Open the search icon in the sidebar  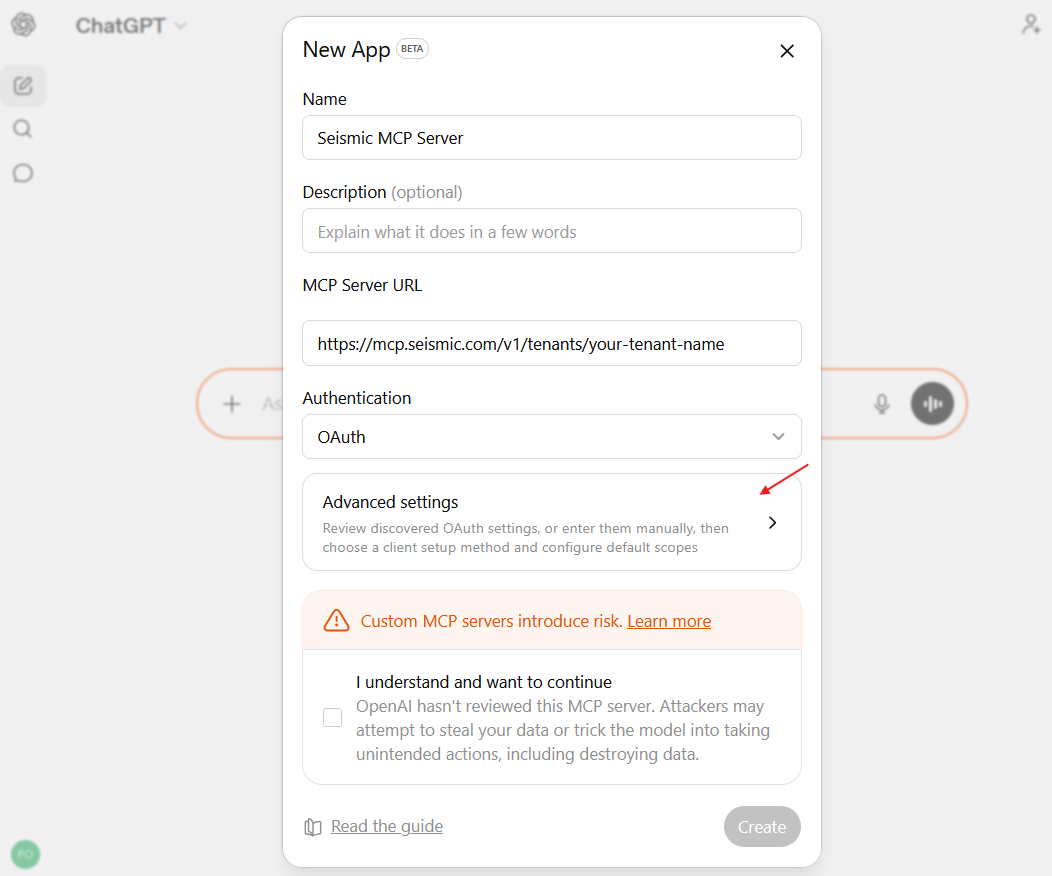click(x=23, y=128)
